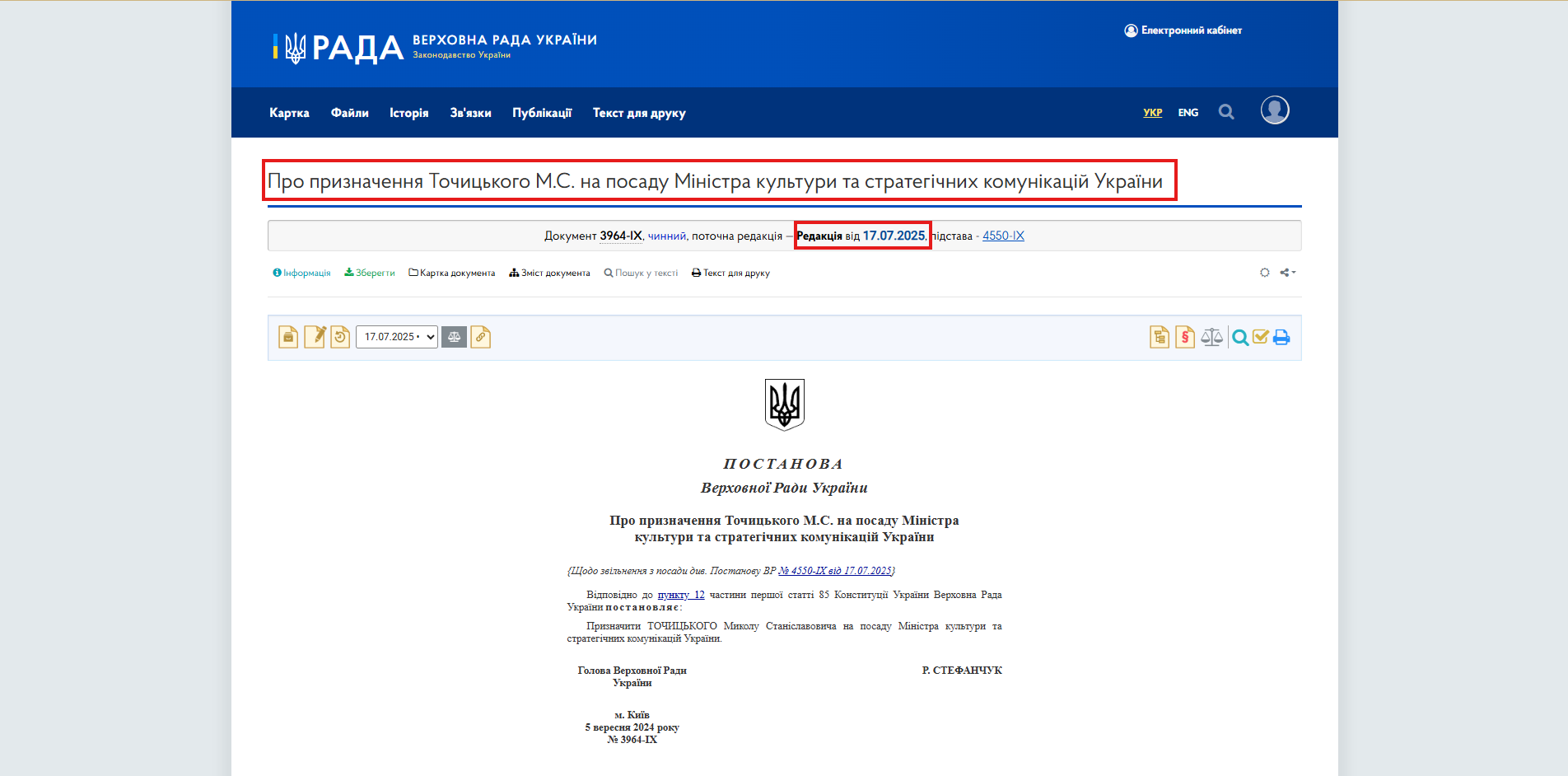The image size is (1568, 776).
Task: Click the red section-sign document icon
Action: click(x=1185, y=337)
